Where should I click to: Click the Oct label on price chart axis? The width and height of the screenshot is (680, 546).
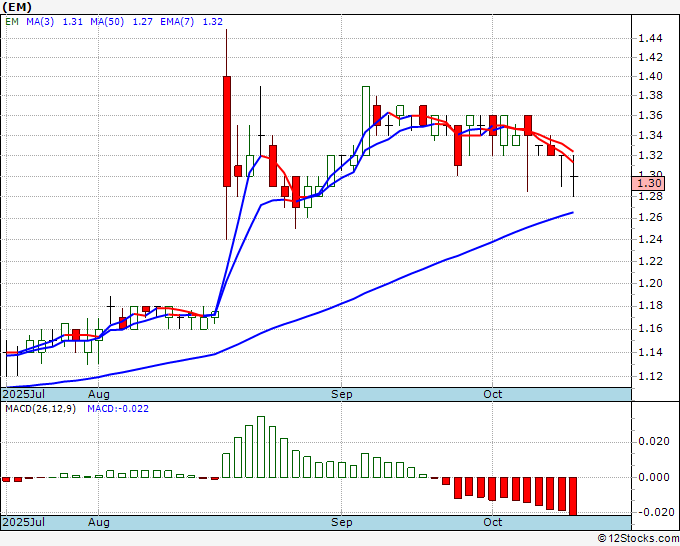pyautogui.click(x=493, y=394)
